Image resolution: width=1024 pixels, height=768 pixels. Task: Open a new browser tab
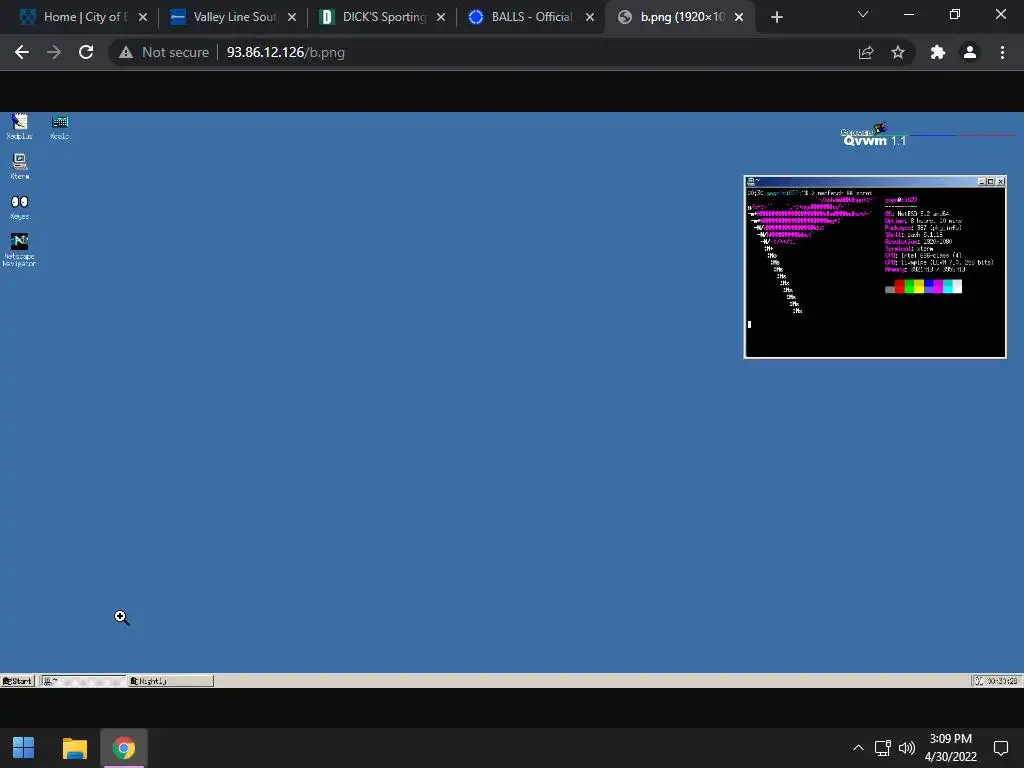pyautogui.click(x=776, y=17)
